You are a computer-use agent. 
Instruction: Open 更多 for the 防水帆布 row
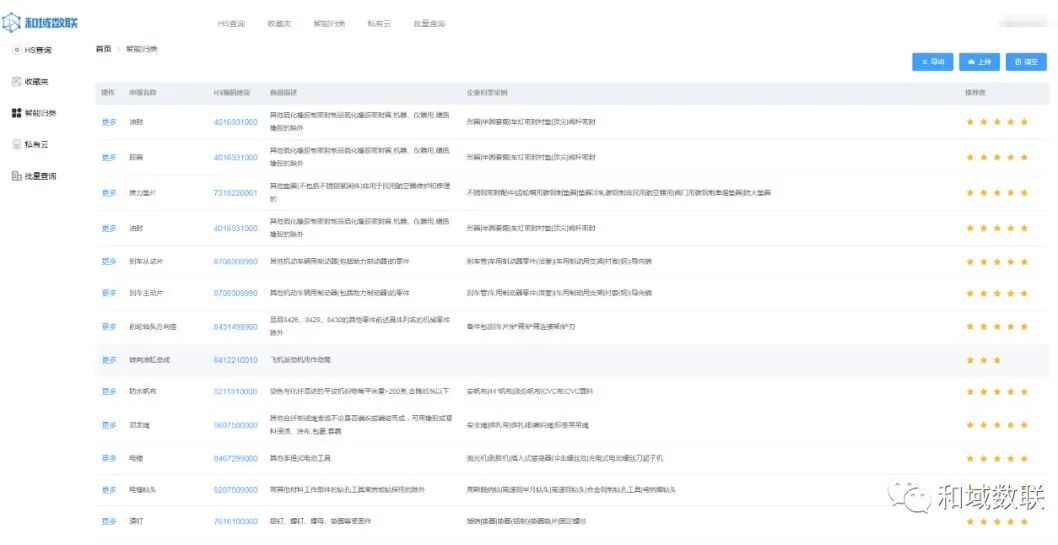coord(109,391)
